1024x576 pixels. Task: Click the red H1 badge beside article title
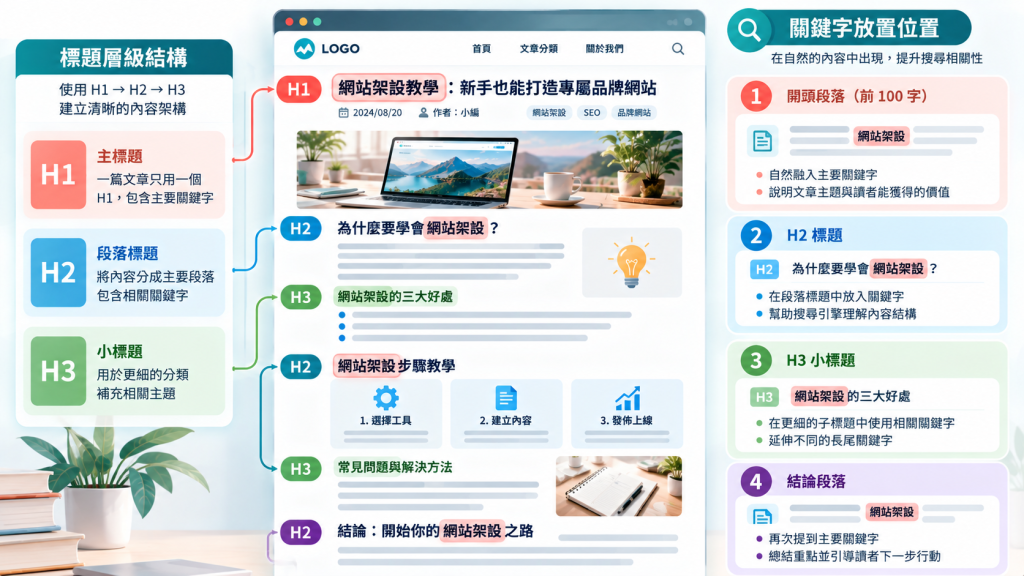tap(299, 89)
